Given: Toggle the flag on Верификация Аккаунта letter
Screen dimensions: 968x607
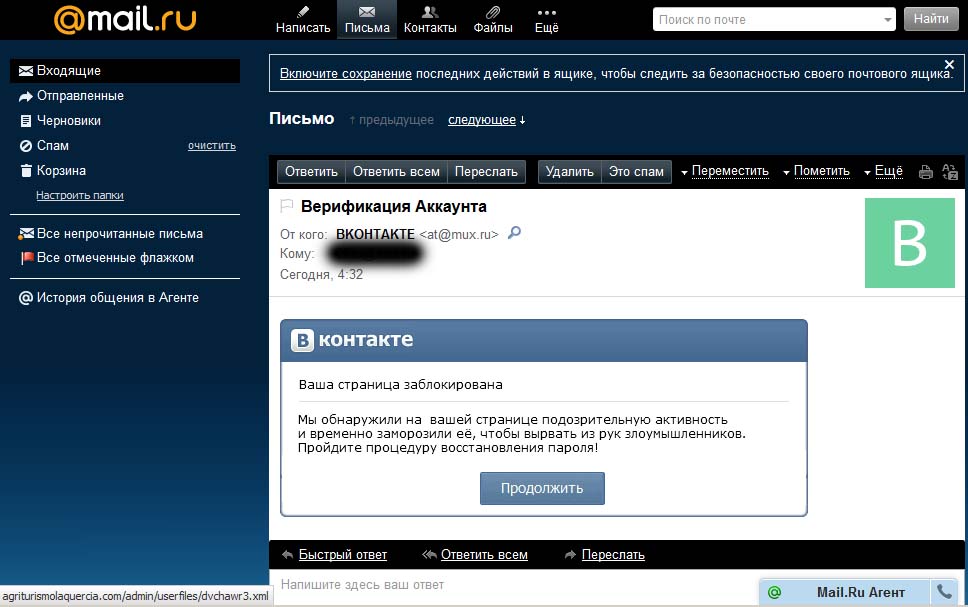Looking at the screenshot, I should [287, 207].
